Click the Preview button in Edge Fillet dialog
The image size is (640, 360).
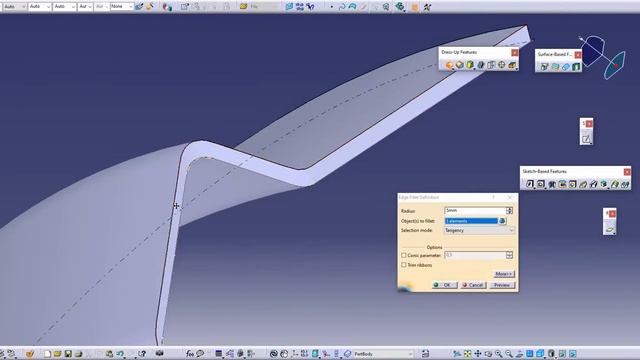[502, 285]
